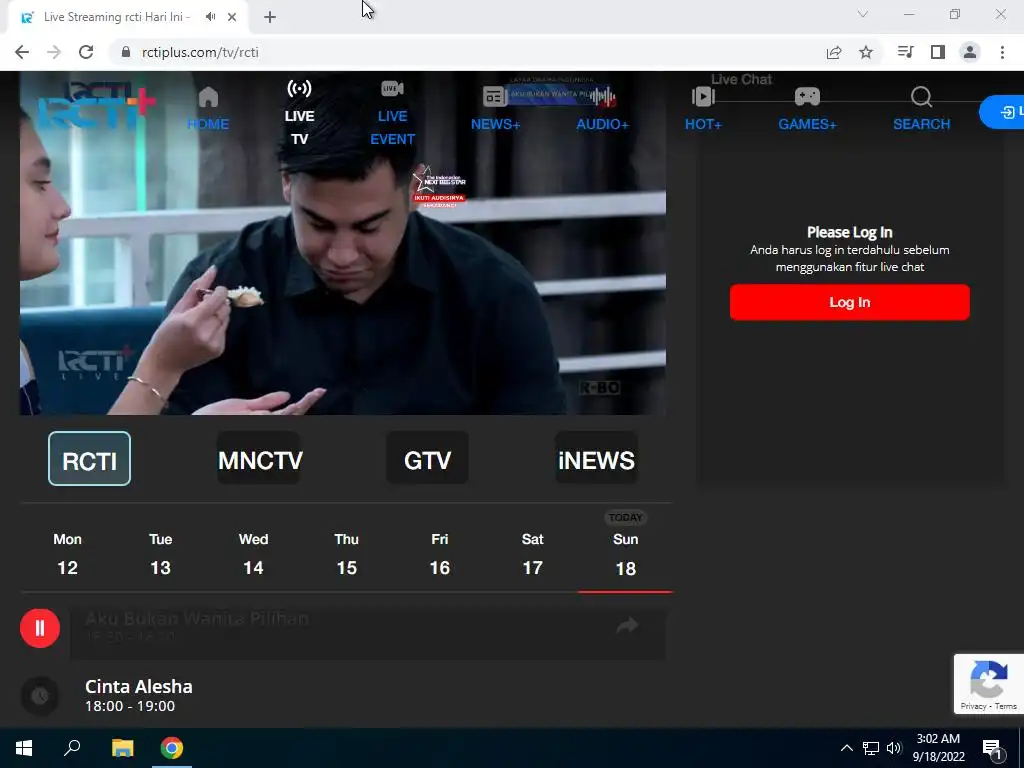Open the reCAPTCHA Privacy link
1024x768 pixels.
pyautogui.click(x=973, y=706)
